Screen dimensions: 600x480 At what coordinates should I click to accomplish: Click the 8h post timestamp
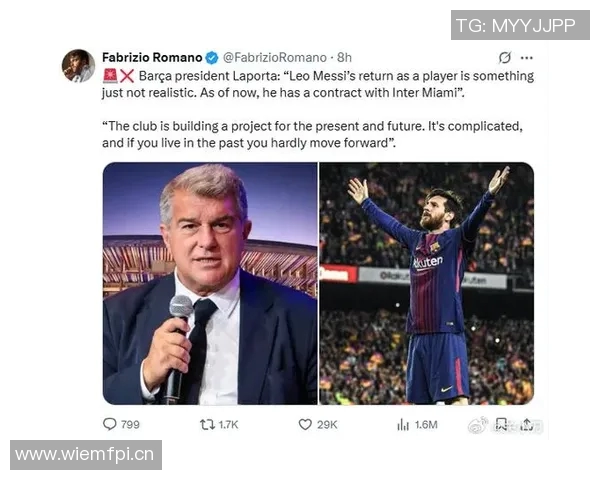(345, 58)
